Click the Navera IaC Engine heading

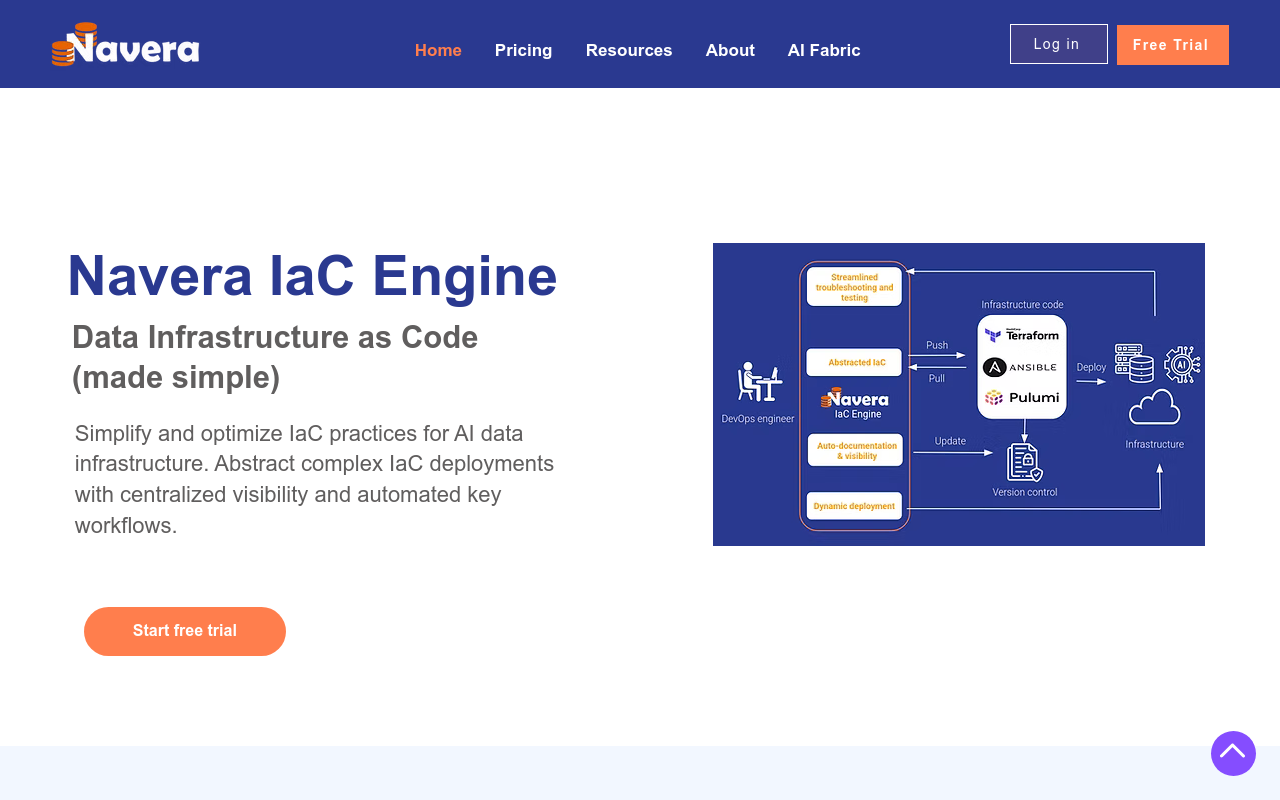click(x=312, y=276)
